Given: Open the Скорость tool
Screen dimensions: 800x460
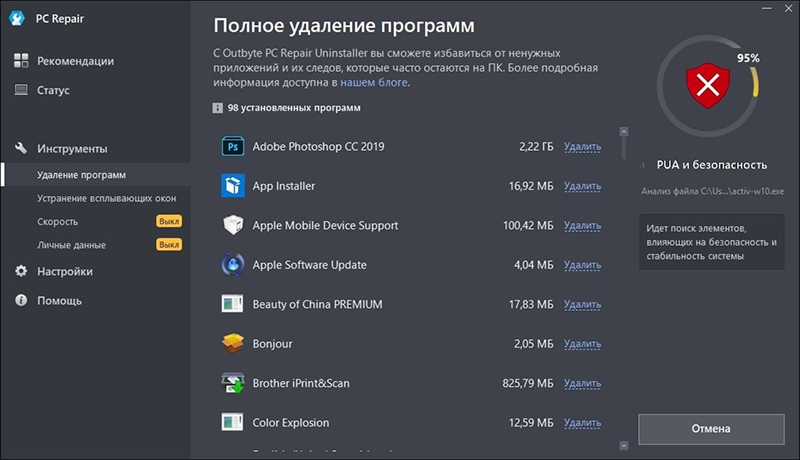Looking at the screenshot, I should pyautogui.click(x=57, y=222).
